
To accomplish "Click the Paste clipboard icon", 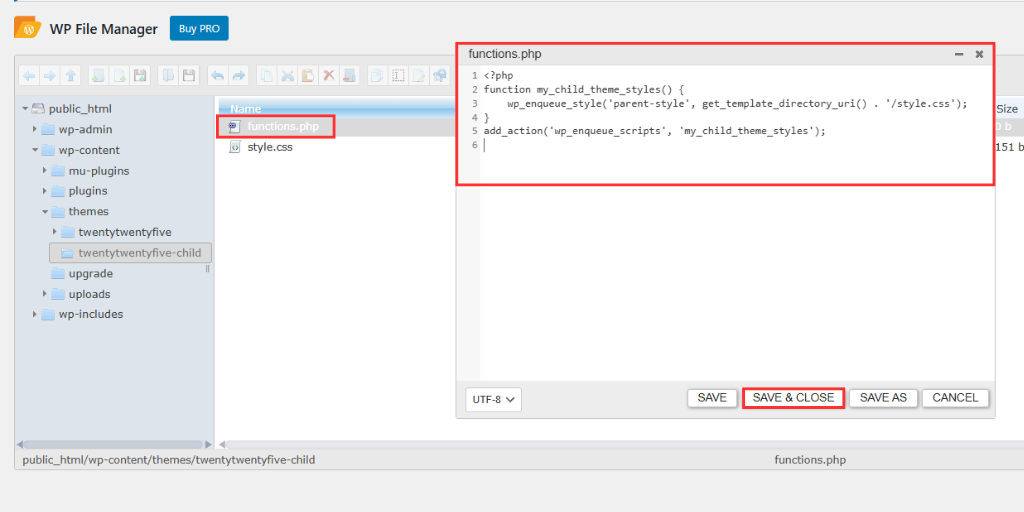I will point(308,76).
